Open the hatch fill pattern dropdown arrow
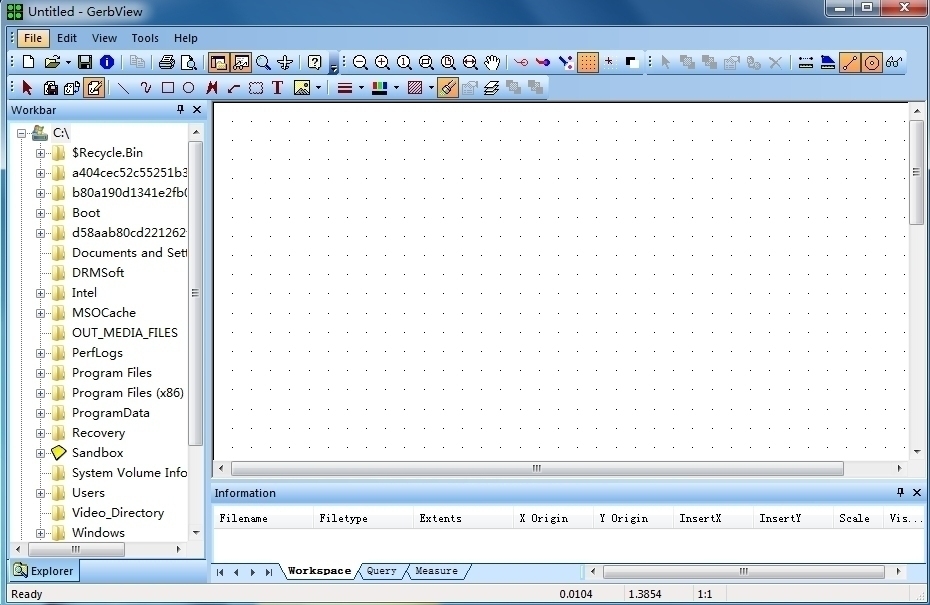 [x=431, y=88]
